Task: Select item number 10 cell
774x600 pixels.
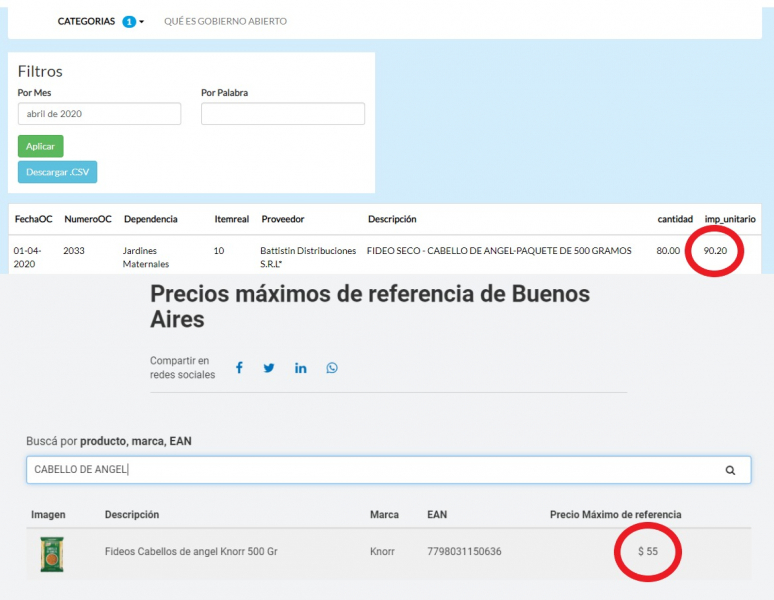Action: [219, 251]
